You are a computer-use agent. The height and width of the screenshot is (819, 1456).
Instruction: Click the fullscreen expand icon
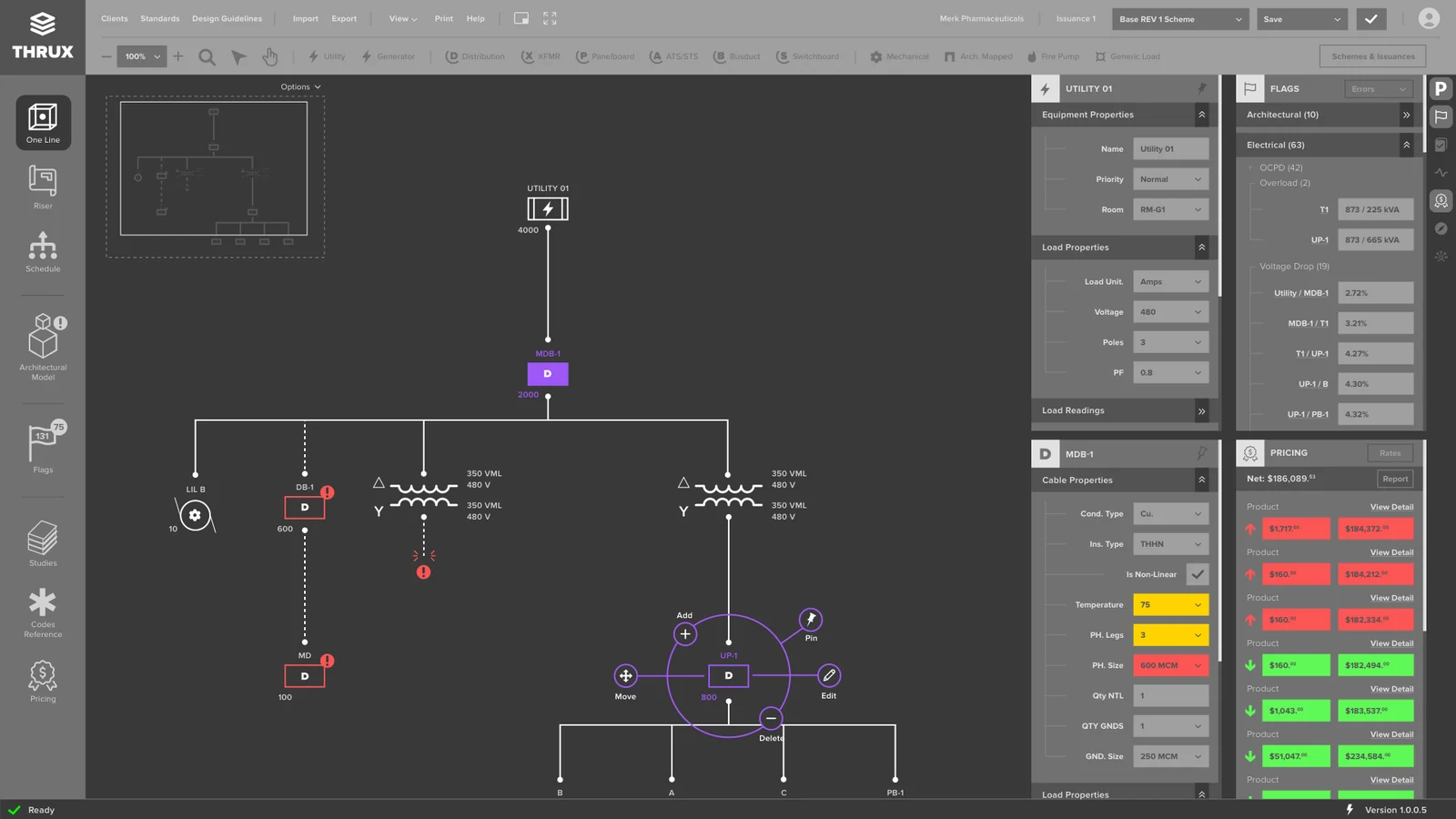point(550,18)
